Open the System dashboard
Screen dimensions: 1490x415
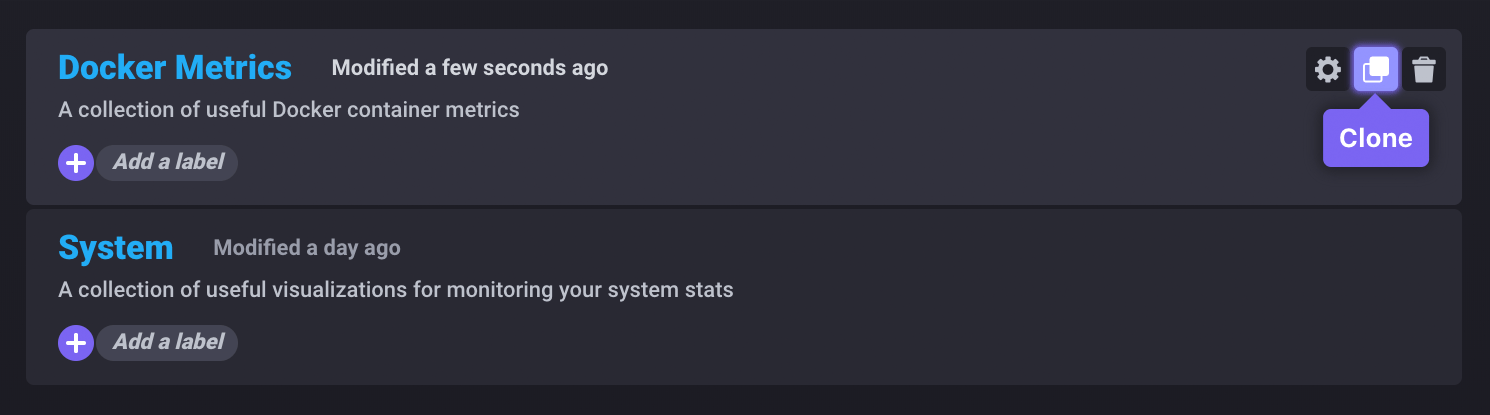click(x=116, y=248)
